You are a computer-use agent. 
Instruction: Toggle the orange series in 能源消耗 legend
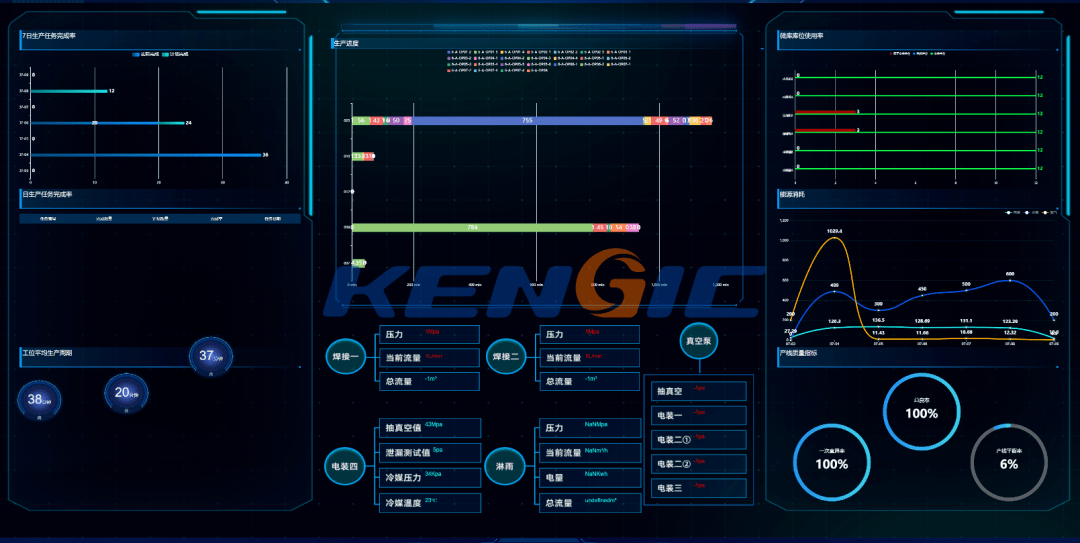(1050, 212)
